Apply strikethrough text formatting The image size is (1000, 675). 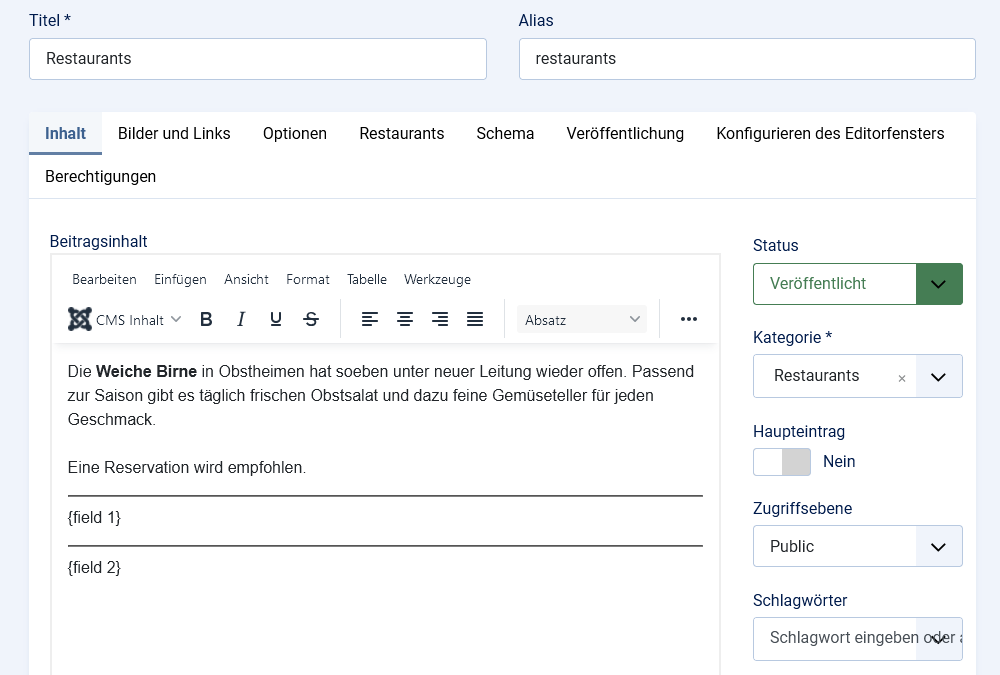coord(311,319)
